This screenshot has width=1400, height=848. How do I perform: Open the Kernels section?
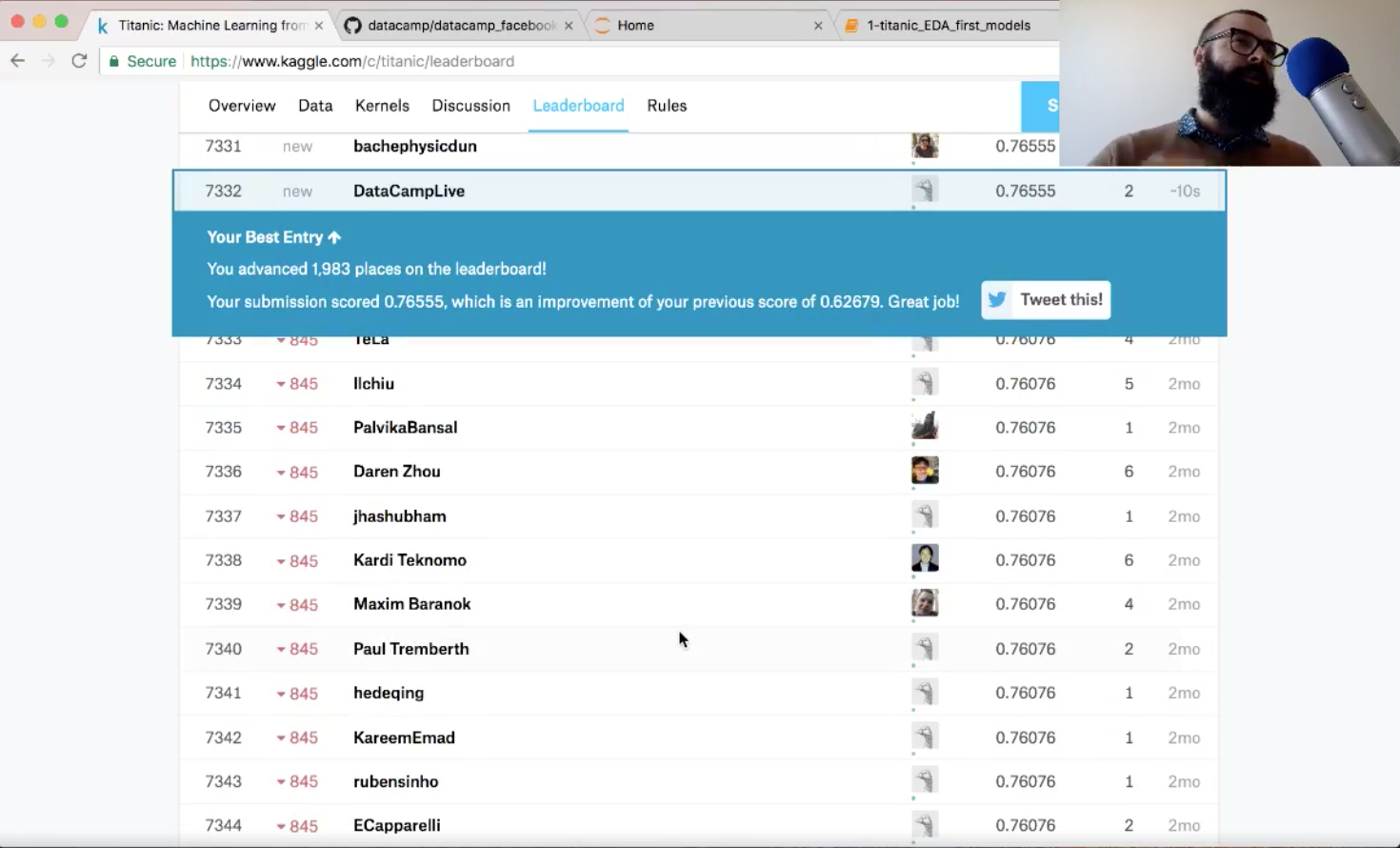[381, 106]
